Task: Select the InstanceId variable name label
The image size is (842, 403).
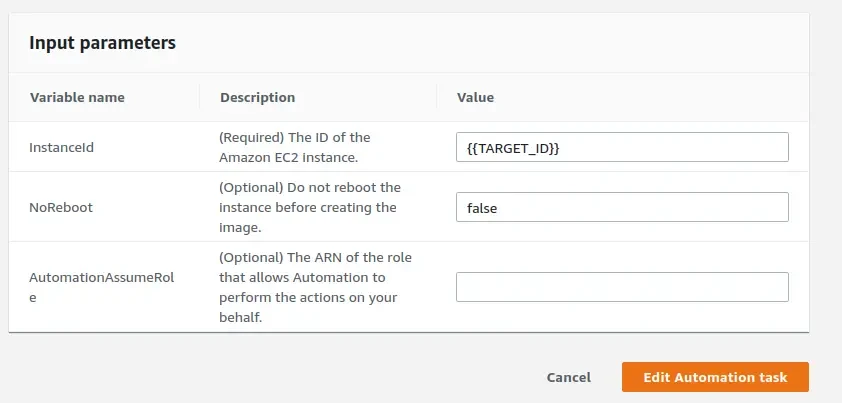Action: coord(62,147)
